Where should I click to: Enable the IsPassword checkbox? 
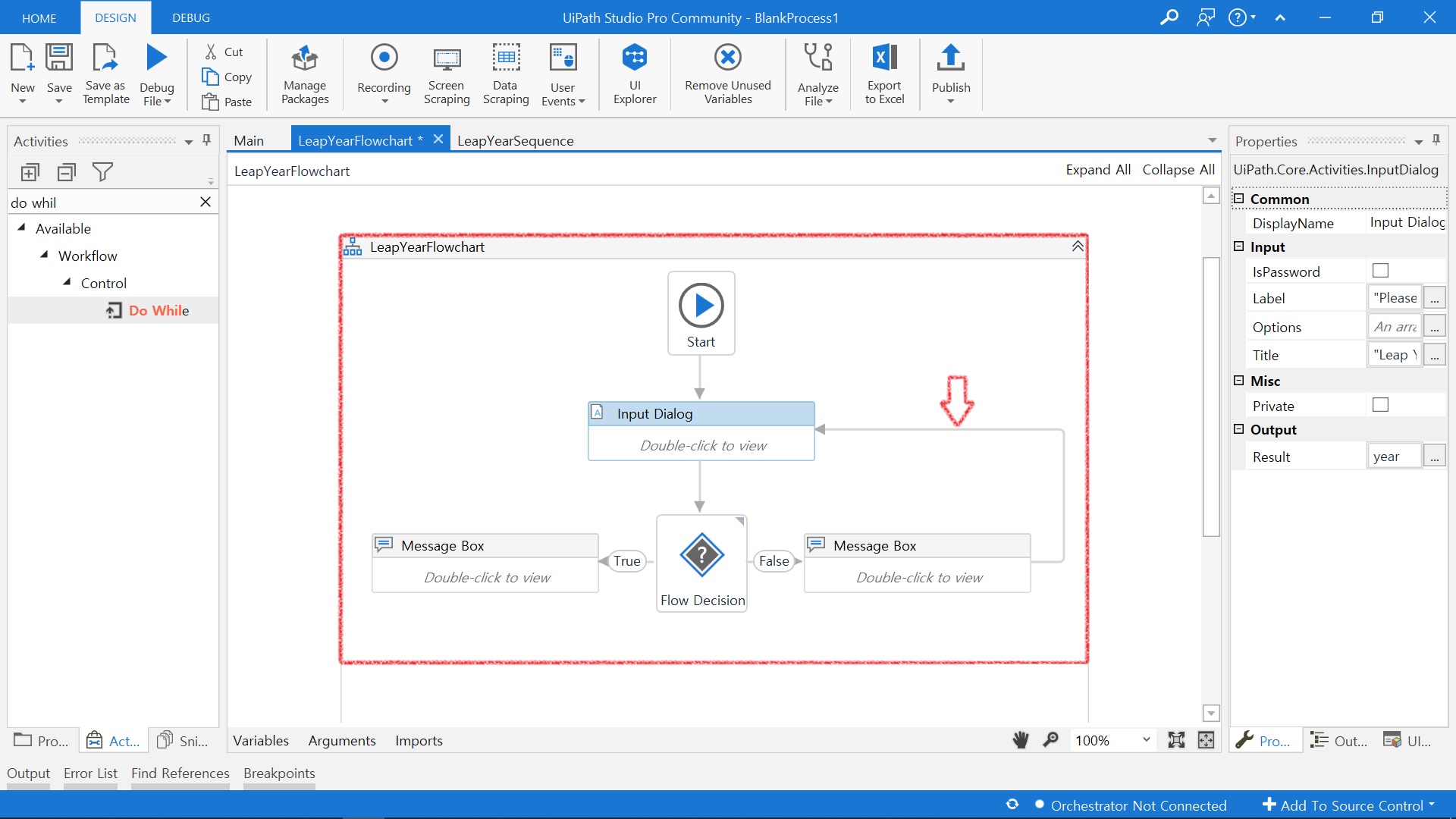[x=1380, y=271]
